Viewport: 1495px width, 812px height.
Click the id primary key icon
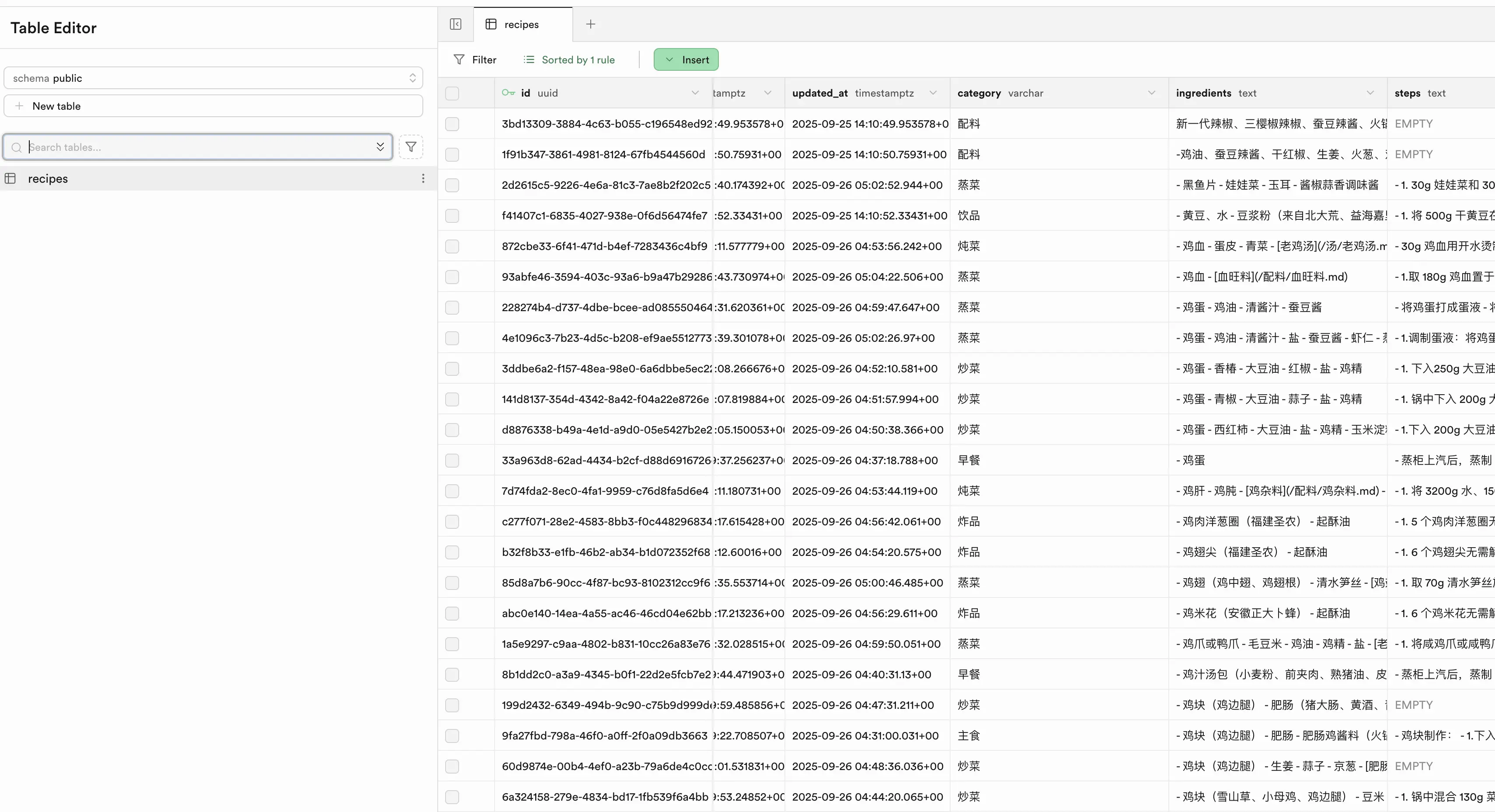click(509, 93)
